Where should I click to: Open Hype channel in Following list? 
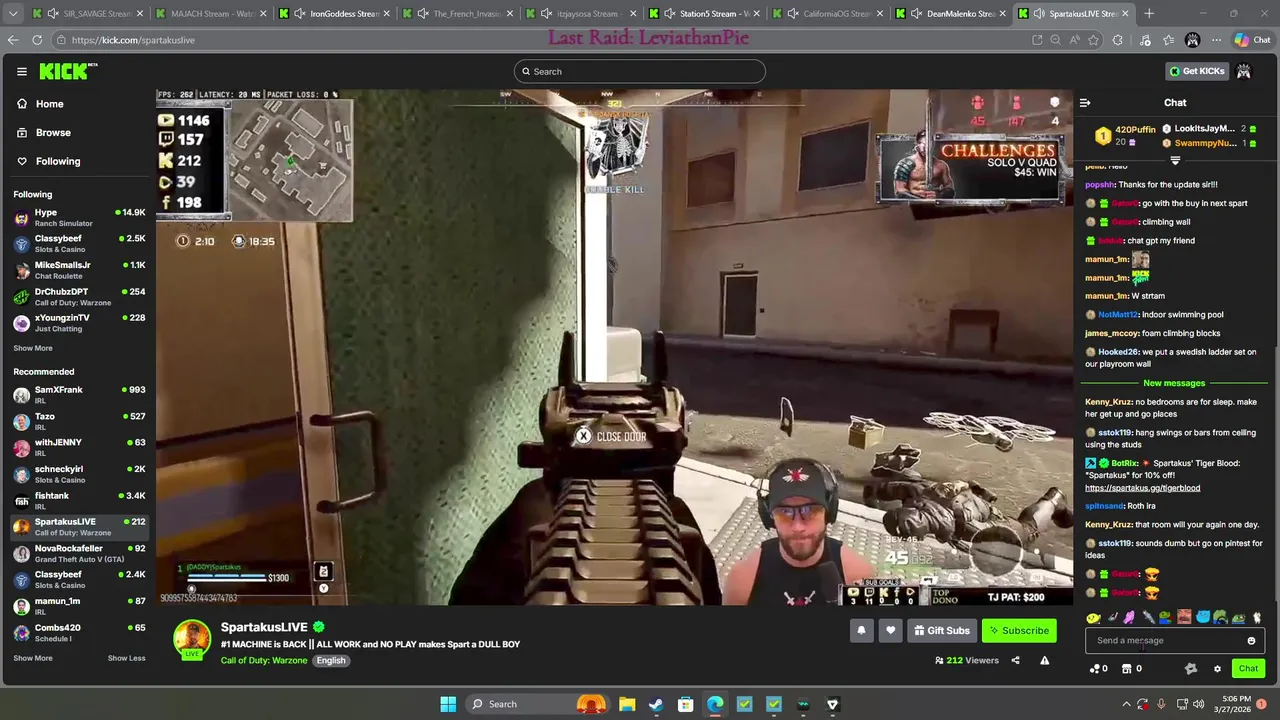(x=78, y=217)
